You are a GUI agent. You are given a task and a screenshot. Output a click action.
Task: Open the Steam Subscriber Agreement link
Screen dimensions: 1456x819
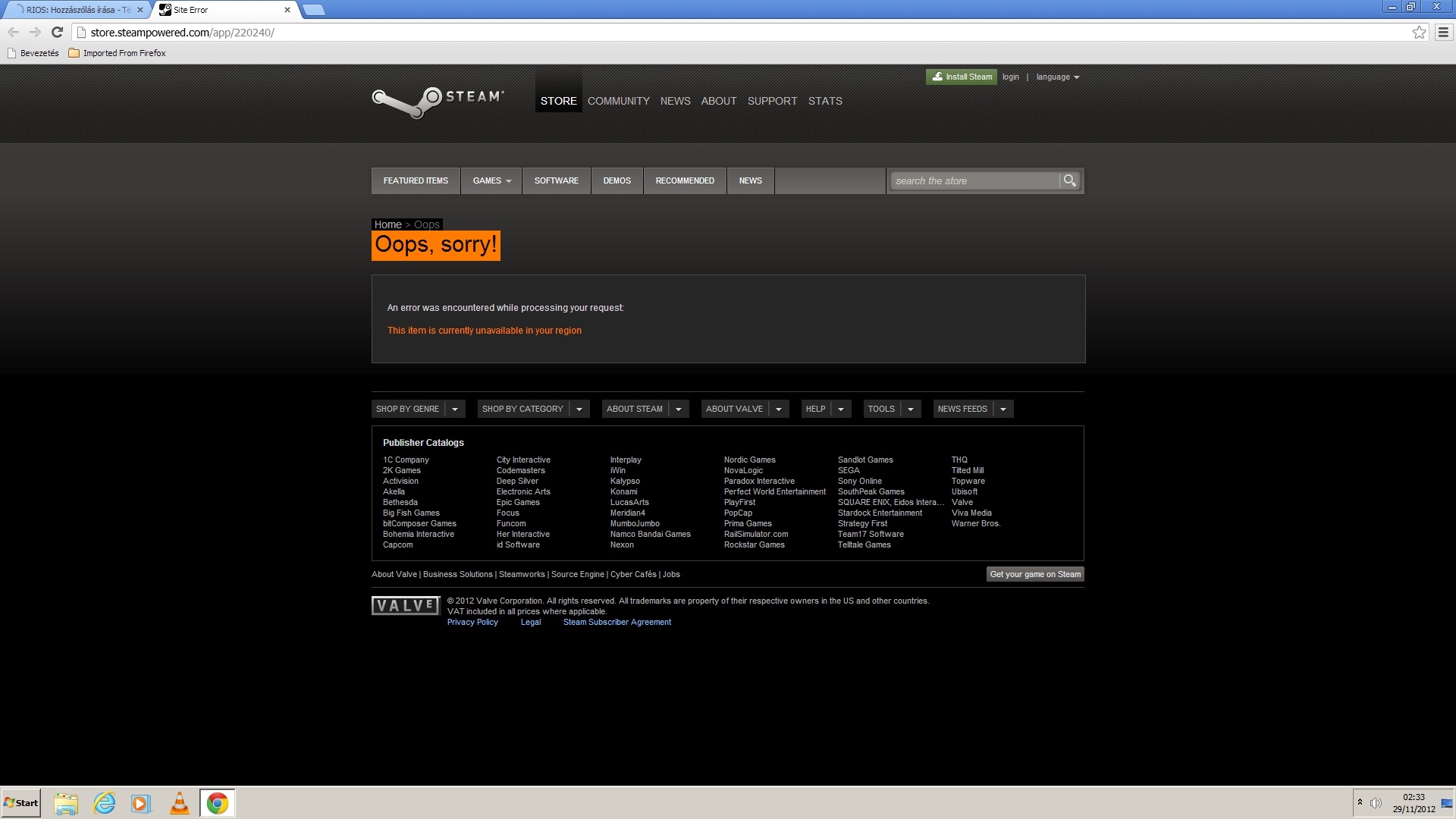[x=617, y=622]
